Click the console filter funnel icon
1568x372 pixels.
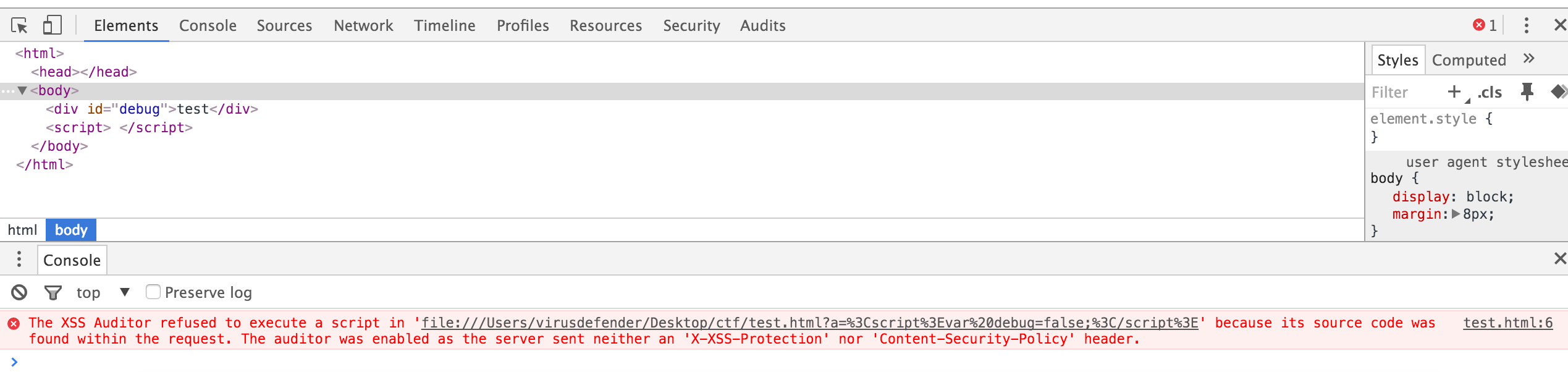click(x=53, y=292)
